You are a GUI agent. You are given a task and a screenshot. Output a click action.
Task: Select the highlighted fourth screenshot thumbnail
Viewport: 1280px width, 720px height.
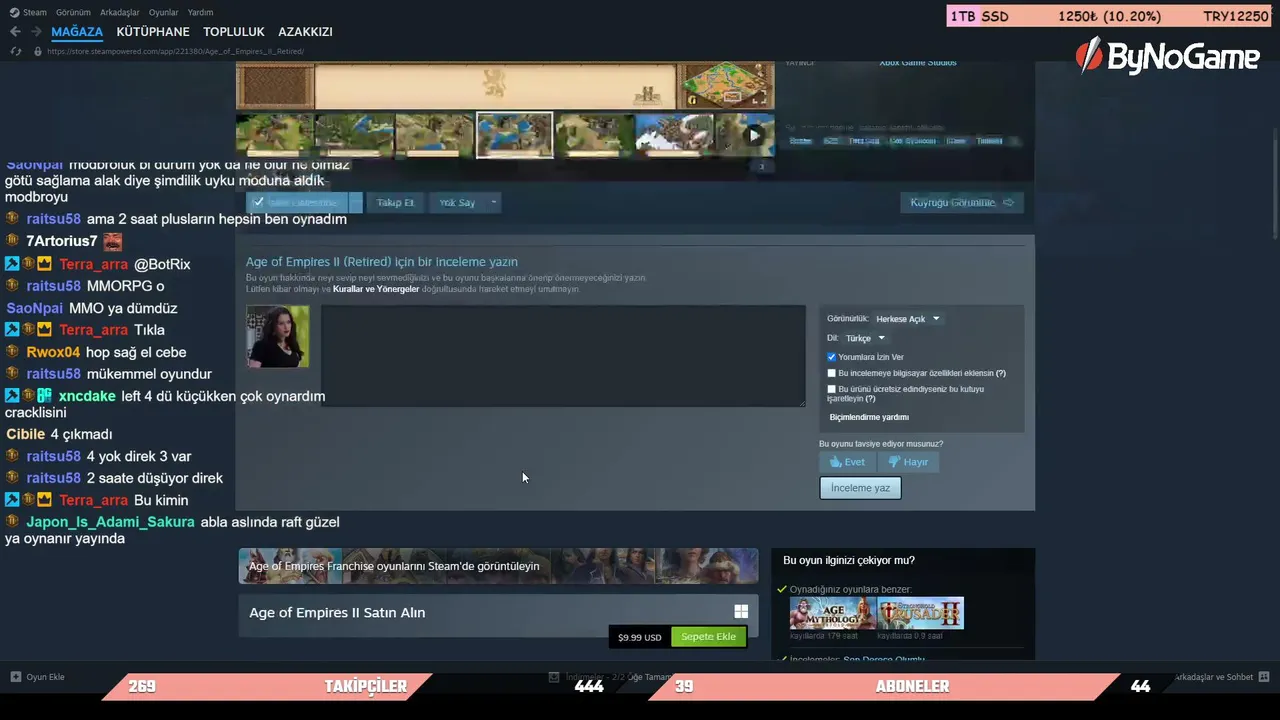click(514, 135)
